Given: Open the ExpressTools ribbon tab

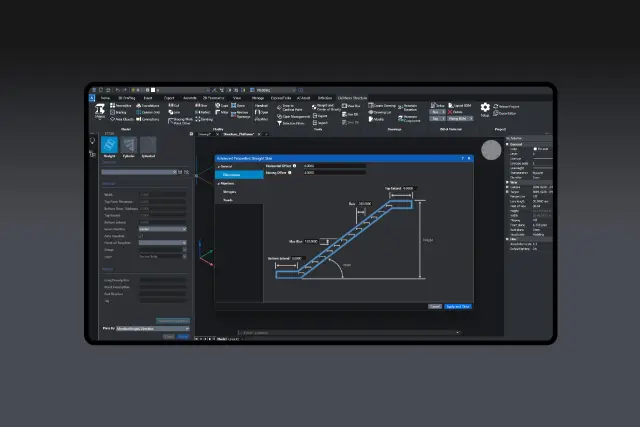Looking at the screenshot, I should pyautogui.click(x=281, y=98).
